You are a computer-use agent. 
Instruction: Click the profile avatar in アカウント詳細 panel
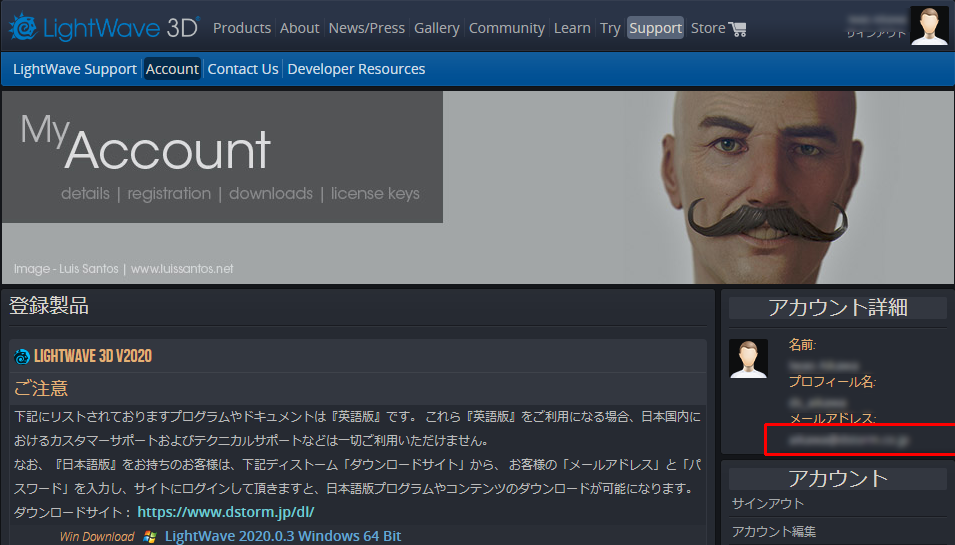pos(749,359)
